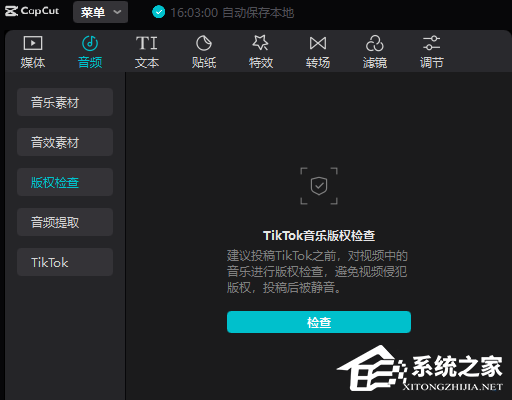
Task: Open the 媒体 media tab icon
Action: click(33, 43)
